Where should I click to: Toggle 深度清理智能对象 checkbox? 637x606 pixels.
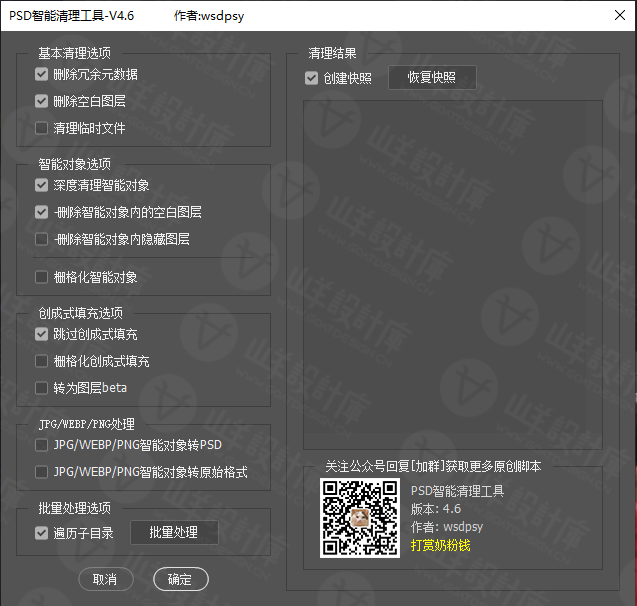(41, 185)
